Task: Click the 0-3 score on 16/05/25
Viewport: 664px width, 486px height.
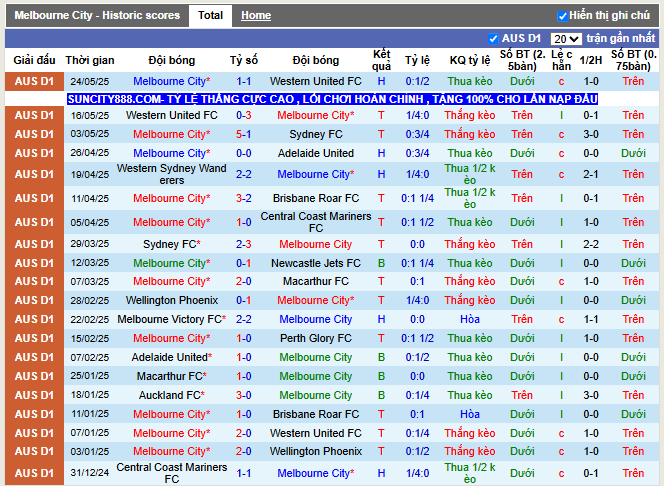Action: (243, 115)
